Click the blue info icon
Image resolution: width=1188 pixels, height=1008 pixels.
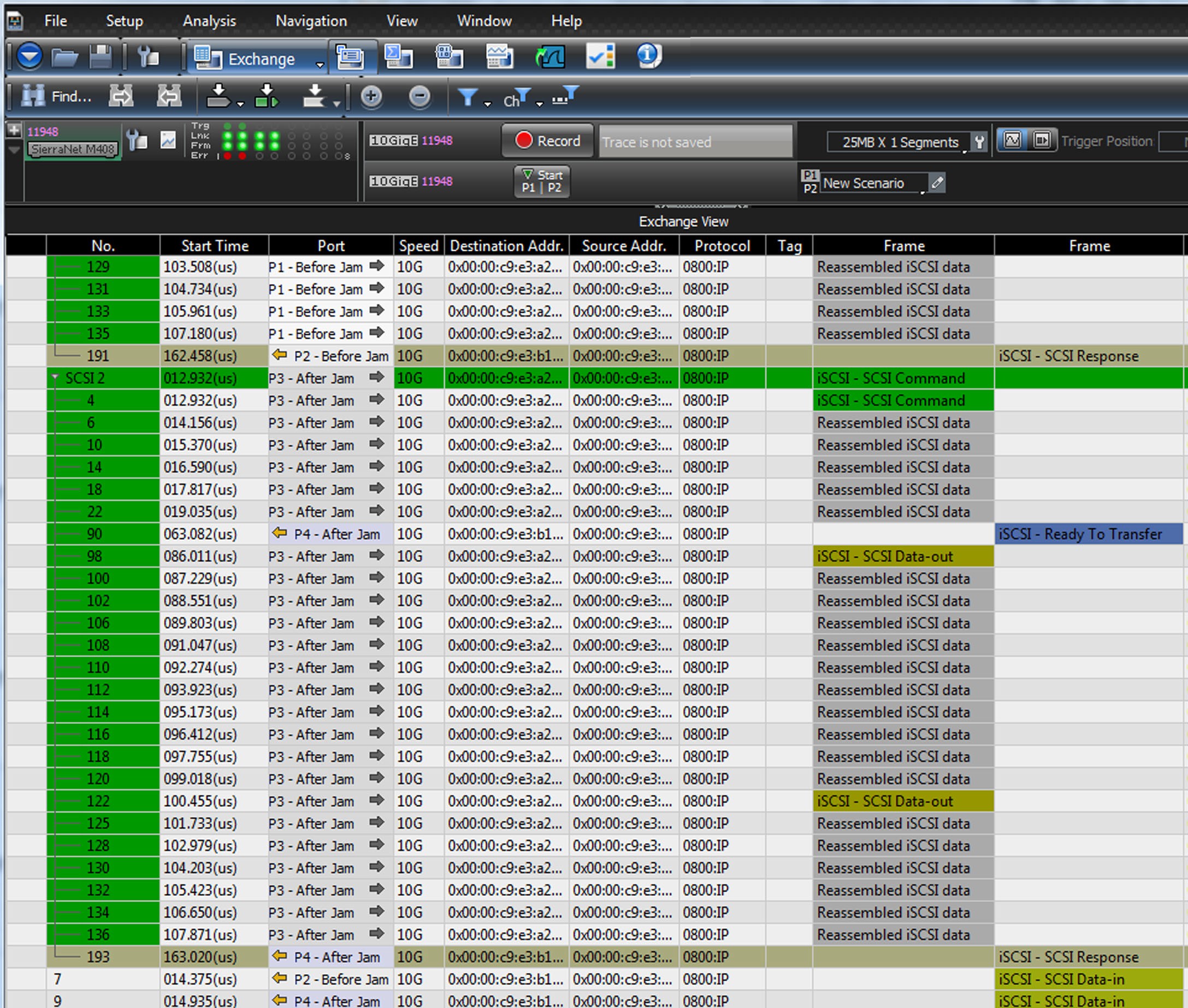coord(649,56)
